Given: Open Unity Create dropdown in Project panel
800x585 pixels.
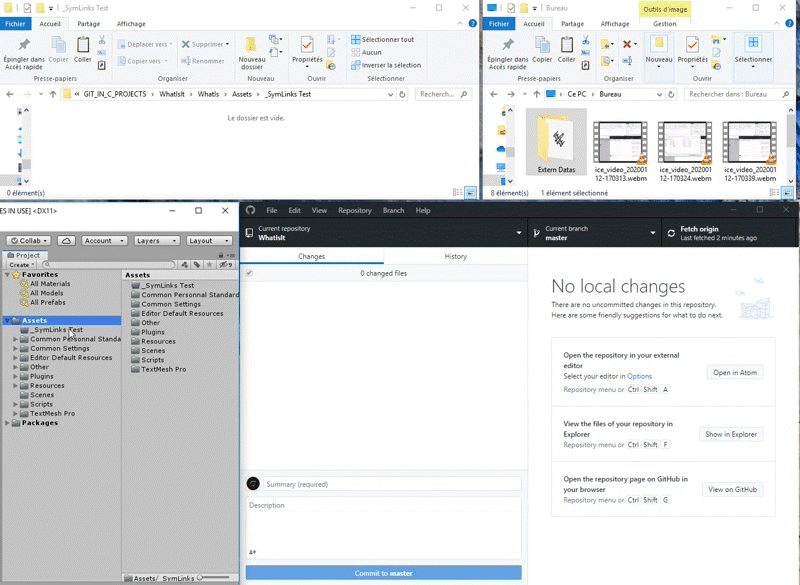Looking at the screenshot, I should click(21, 265).
